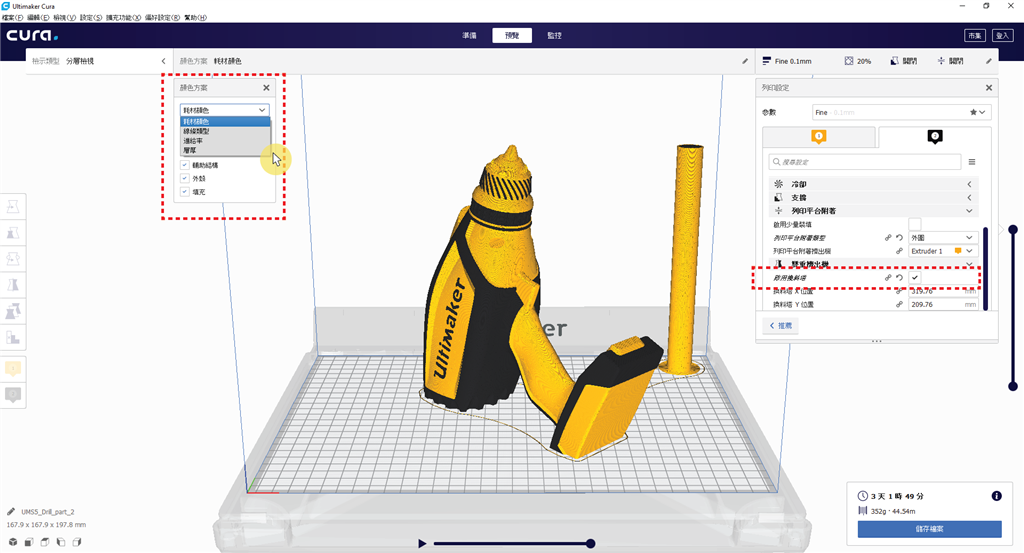Play the layer simulation
This screenshot has height=553, width=1024.
[x=422, y=543]
